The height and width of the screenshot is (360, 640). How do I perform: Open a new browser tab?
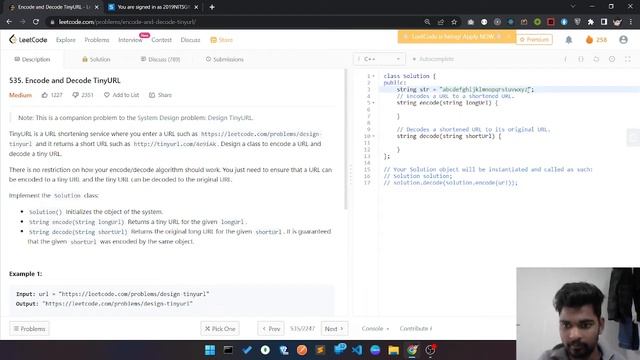[x=212, y=7]
